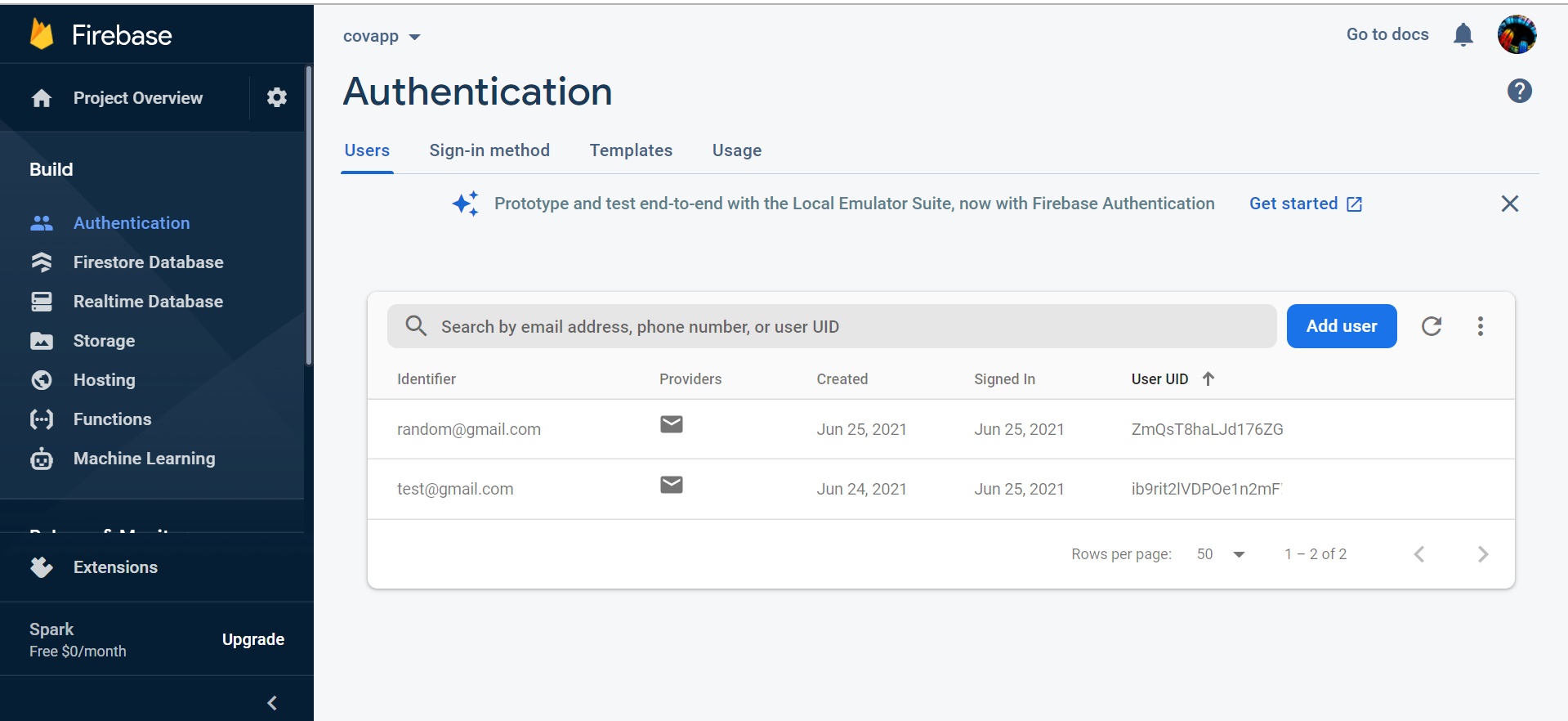Reload the users list with refresh icon
This screenshot has height=721, width=1568.
pyautogui.click(x=1432, y=326)
